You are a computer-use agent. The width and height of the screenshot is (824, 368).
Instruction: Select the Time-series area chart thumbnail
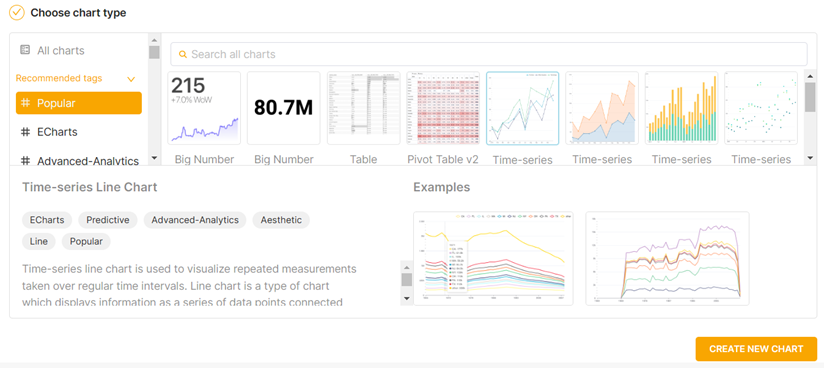tap(602, 108)
